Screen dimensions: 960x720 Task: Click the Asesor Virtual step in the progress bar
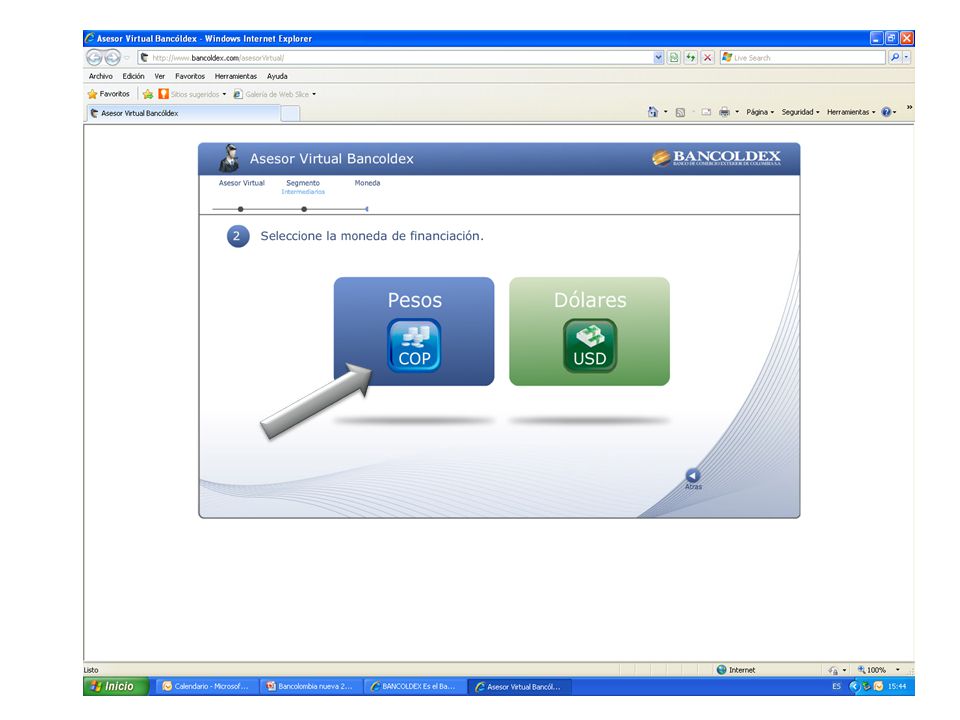pos(241,183)
